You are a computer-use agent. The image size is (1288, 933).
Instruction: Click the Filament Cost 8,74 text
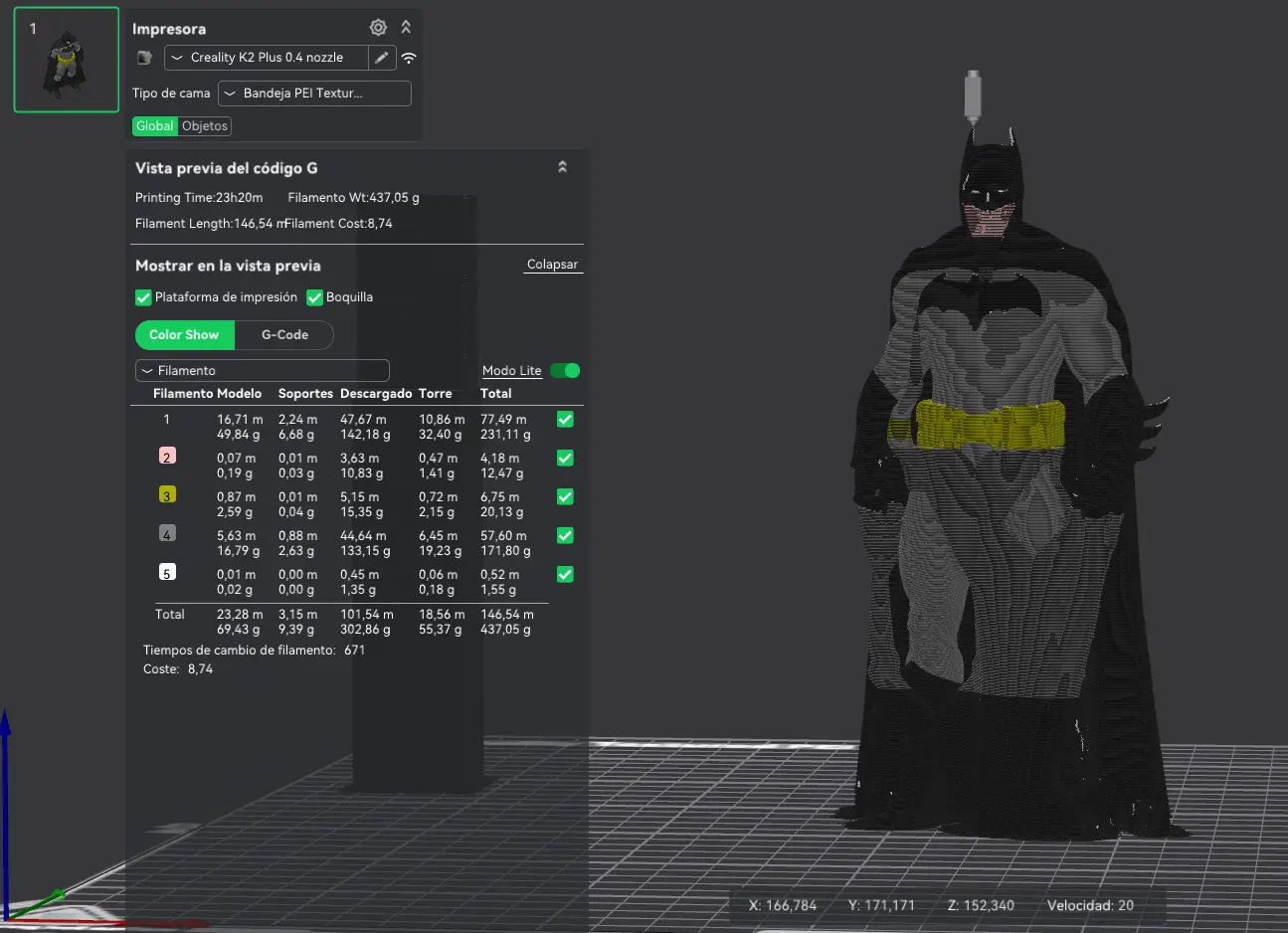(339, 224)
